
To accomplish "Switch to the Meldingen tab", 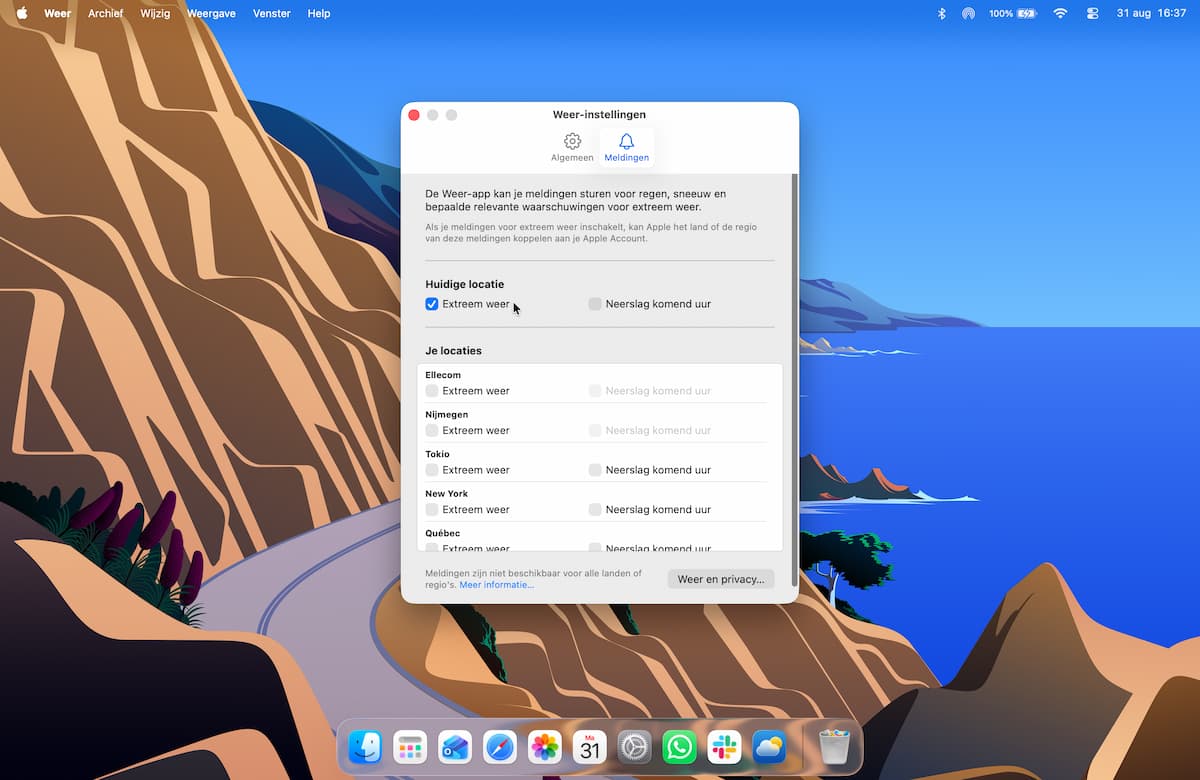I will [x=627, y=147].
